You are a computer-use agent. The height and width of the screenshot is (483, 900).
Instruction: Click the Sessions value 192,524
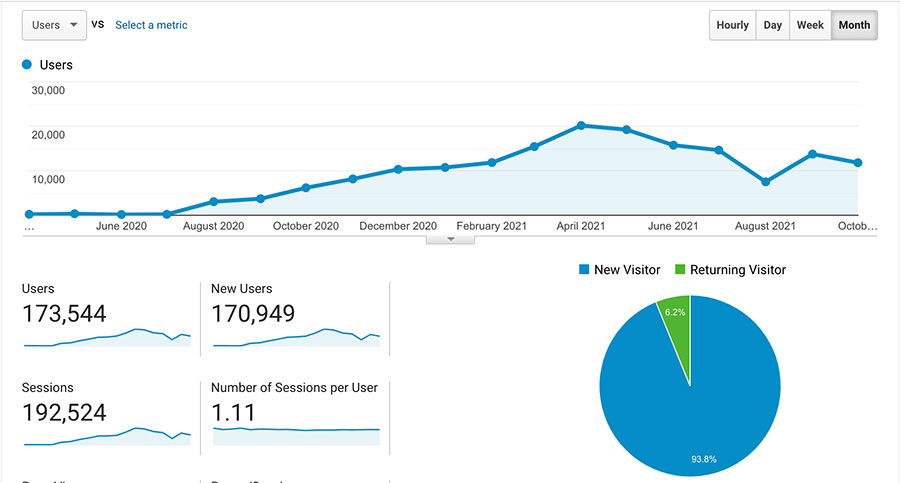tap(64, 412)
